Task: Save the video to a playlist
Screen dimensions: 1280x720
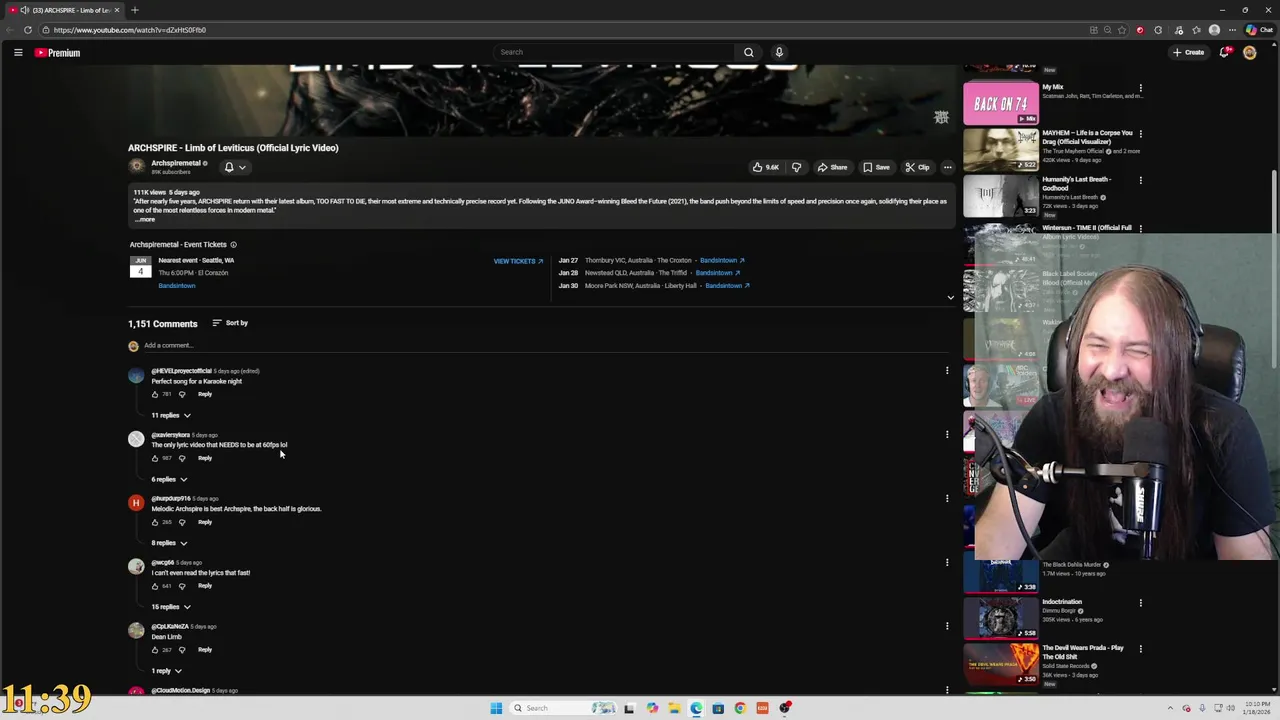Action: click(x=876, y=167)
